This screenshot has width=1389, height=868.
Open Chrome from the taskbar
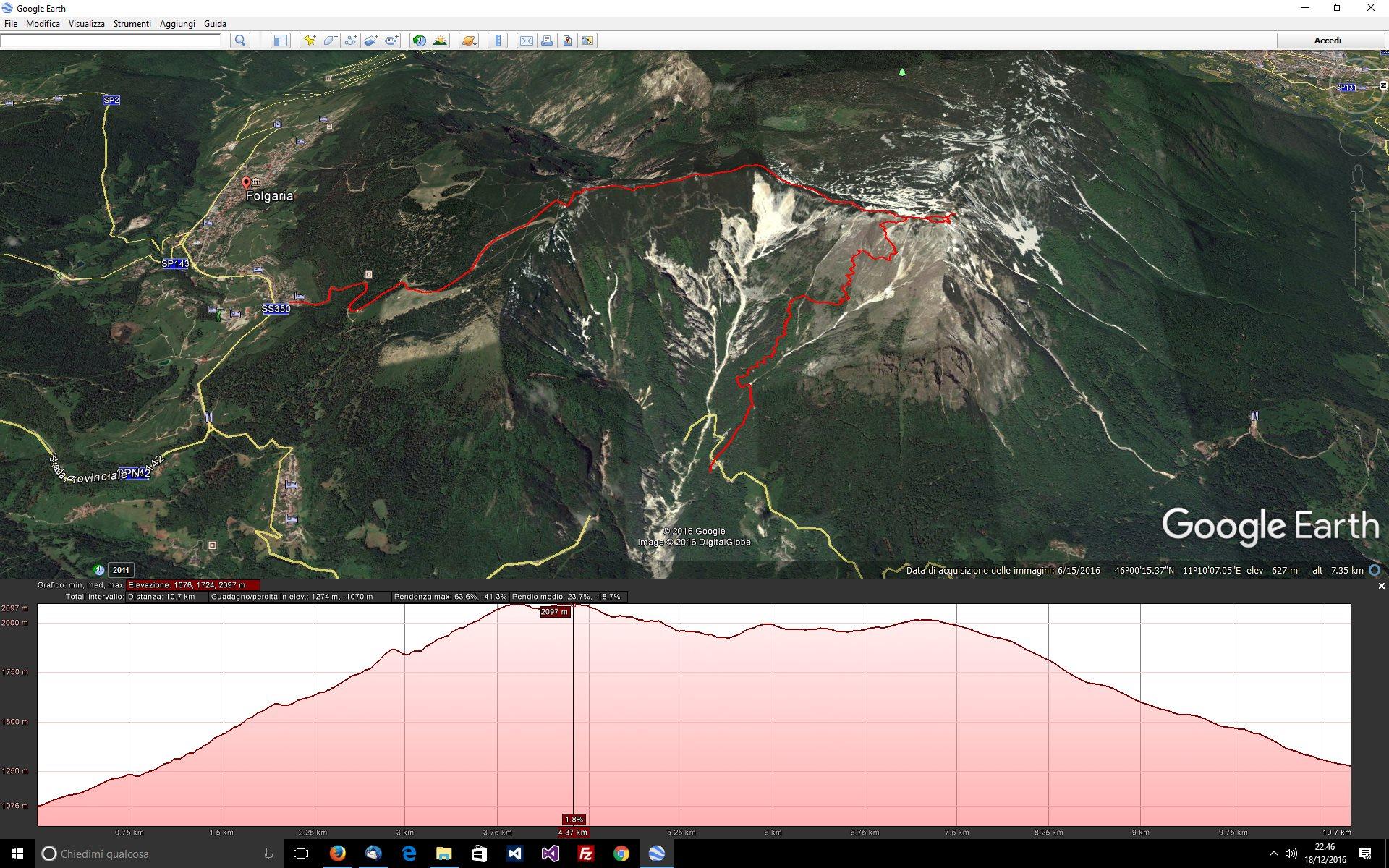point(621,854)
